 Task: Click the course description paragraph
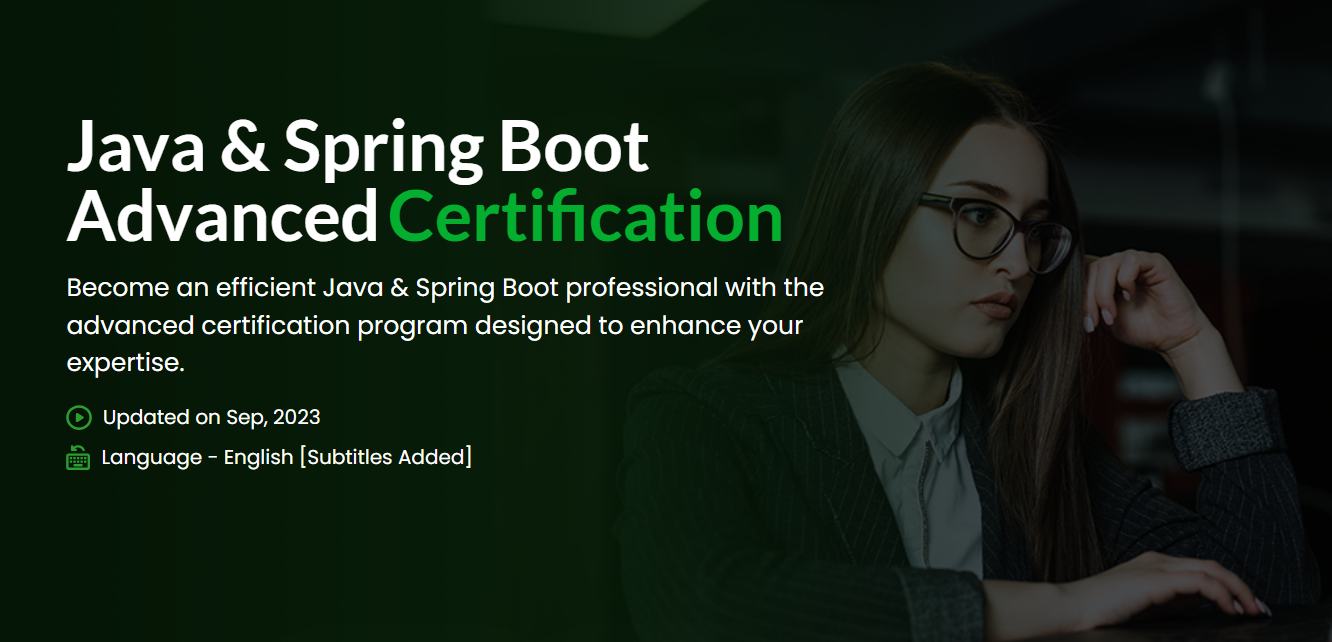coord(444,324)
